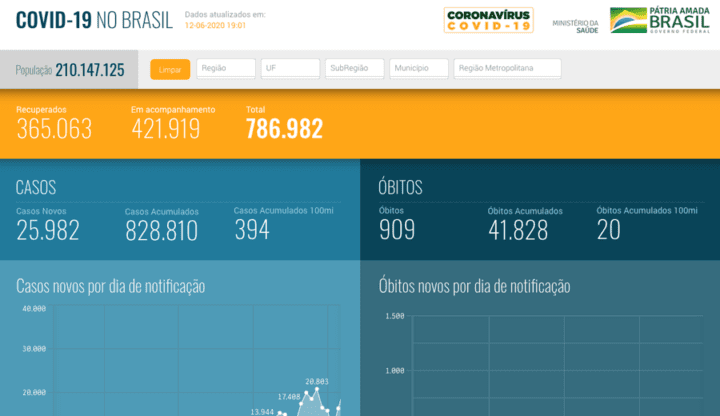Screen dimensions: 720x416
Task: Click the 17.408 data point label
Action: point(289,397)
